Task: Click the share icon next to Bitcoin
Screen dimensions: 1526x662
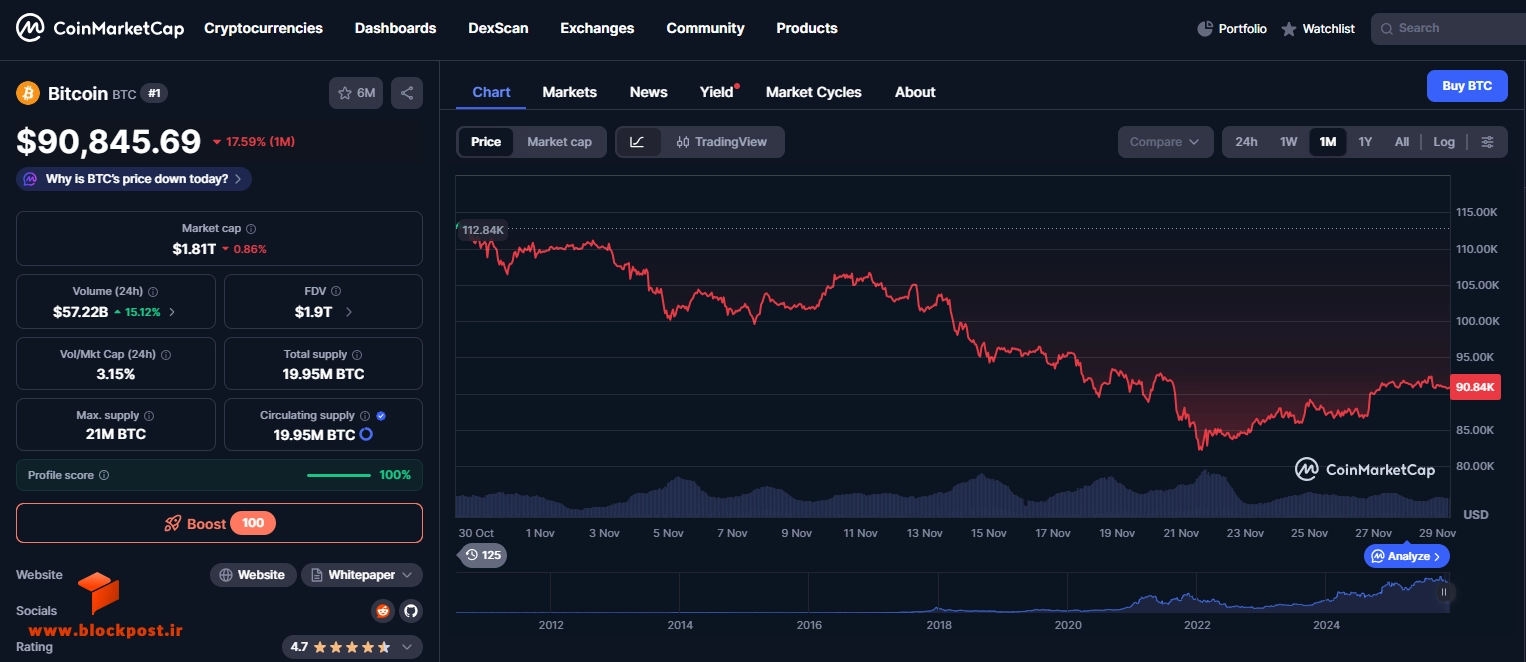Action: point(407,93)
